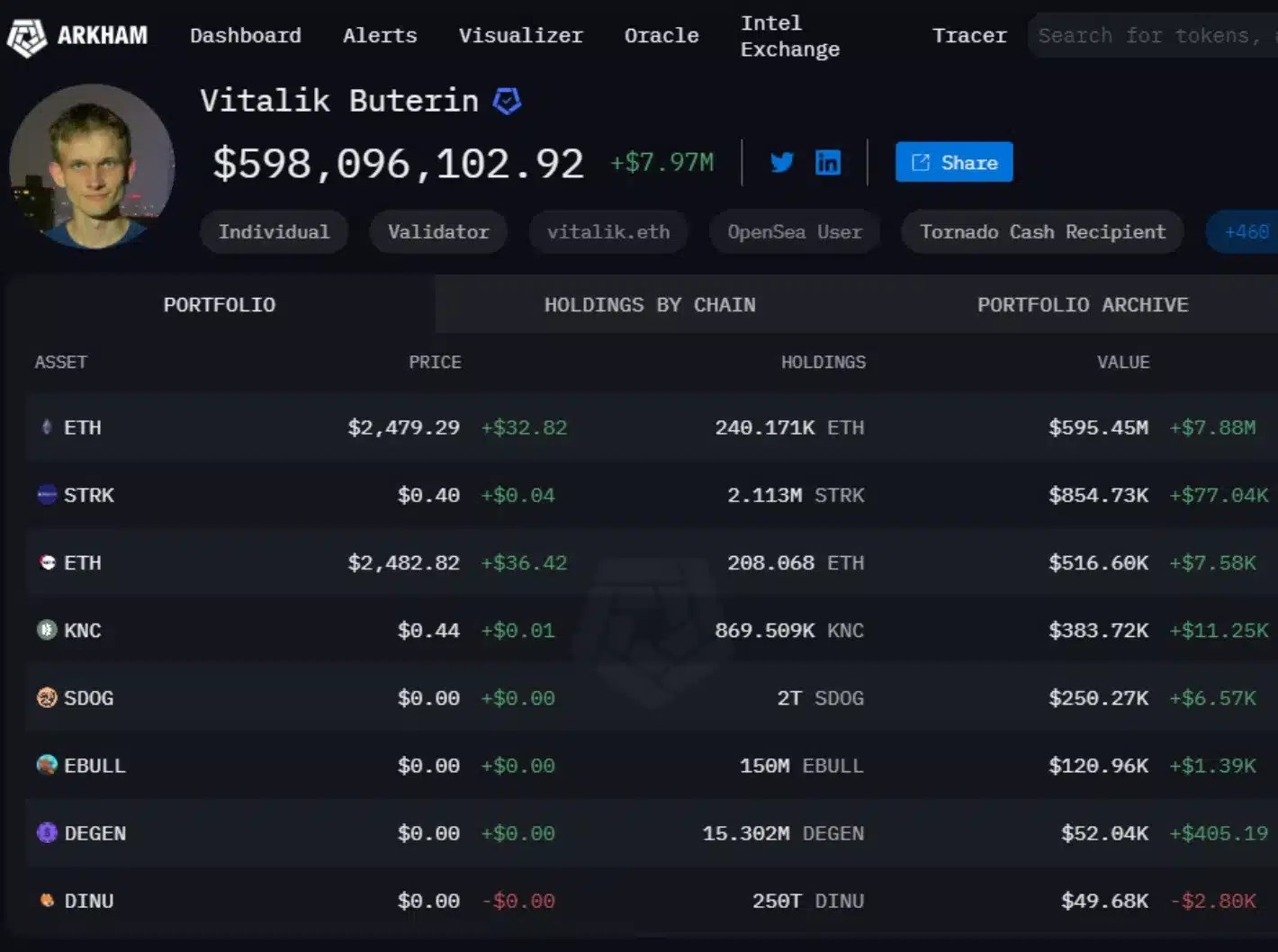
Task: Click the STRK token icon
Action: (47, 494)
